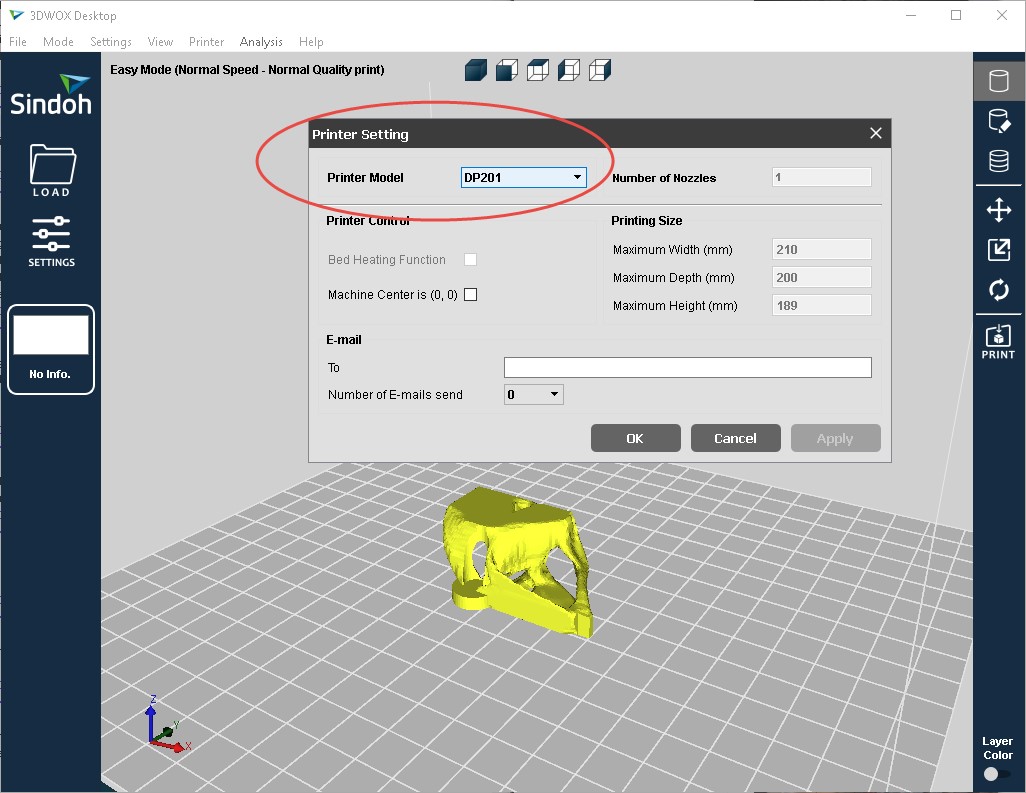1026x793 pixels.
Task: Maximize the 3DWOX Desktop window
Action: coord(956,15)
